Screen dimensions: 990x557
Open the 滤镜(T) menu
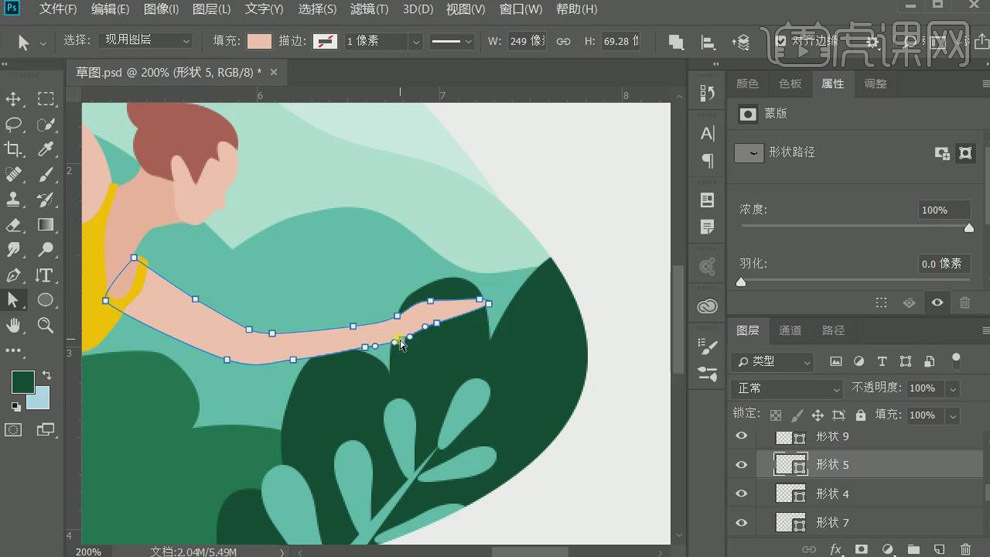(371, 9)
